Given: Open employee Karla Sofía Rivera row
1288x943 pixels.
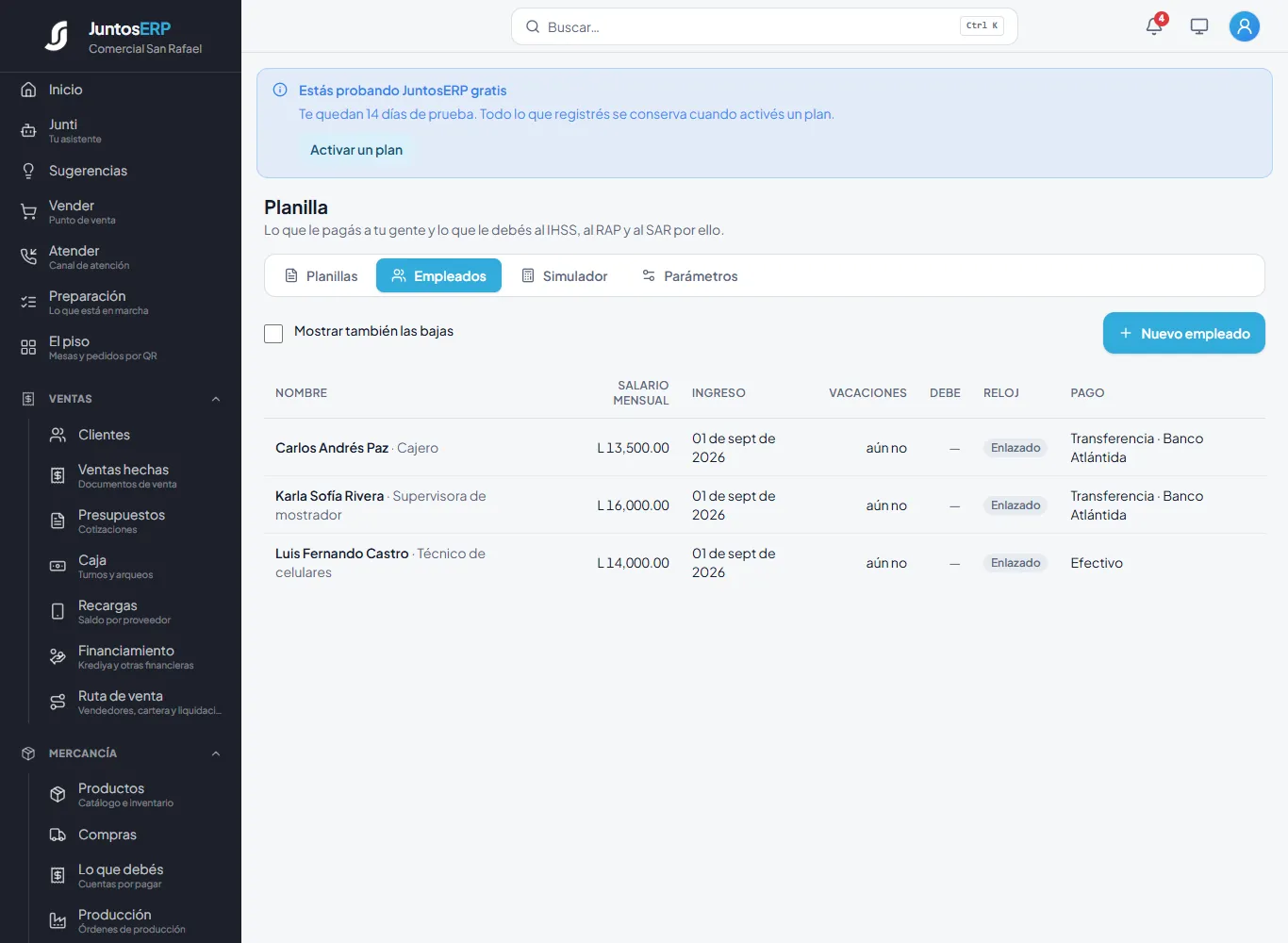Looking at the screenshot, I should click(x=765, y=505).
